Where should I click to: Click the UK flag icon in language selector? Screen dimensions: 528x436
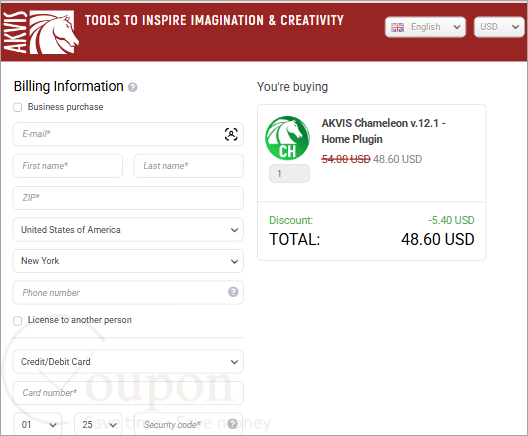coord(397,27)
